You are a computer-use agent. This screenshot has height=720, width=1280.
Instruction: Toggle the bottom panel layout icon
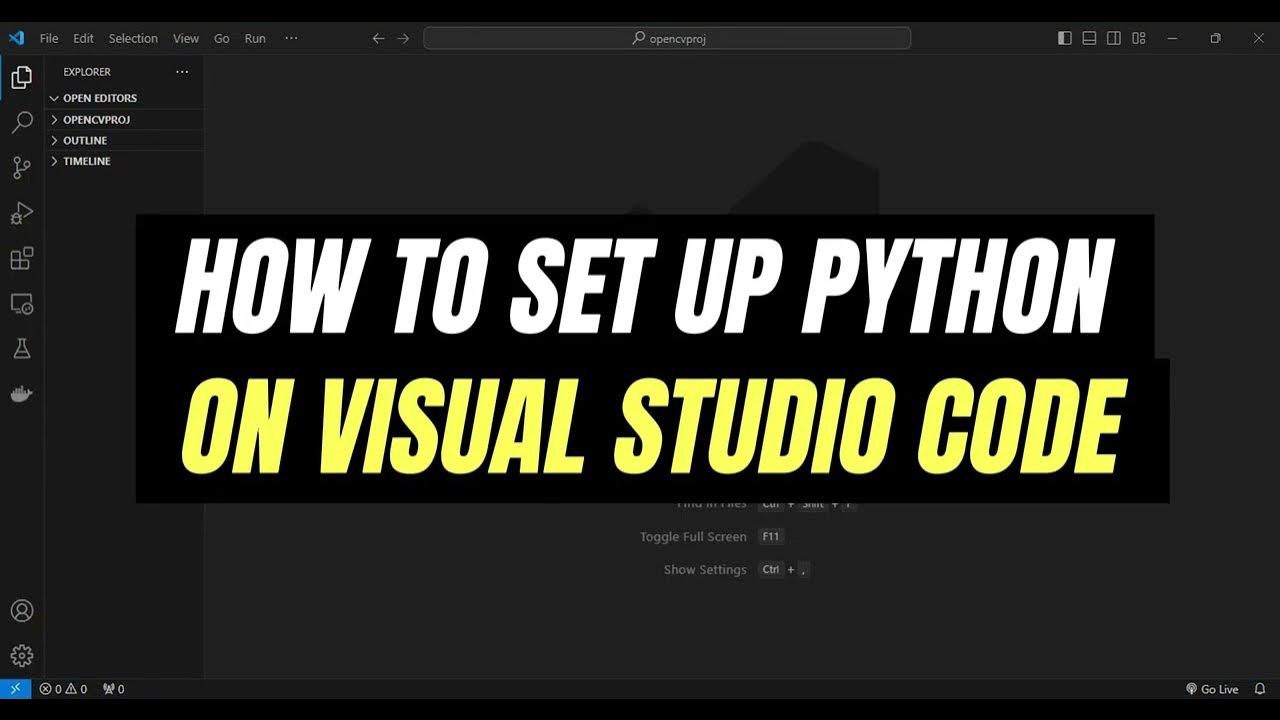pos(1089,38)
